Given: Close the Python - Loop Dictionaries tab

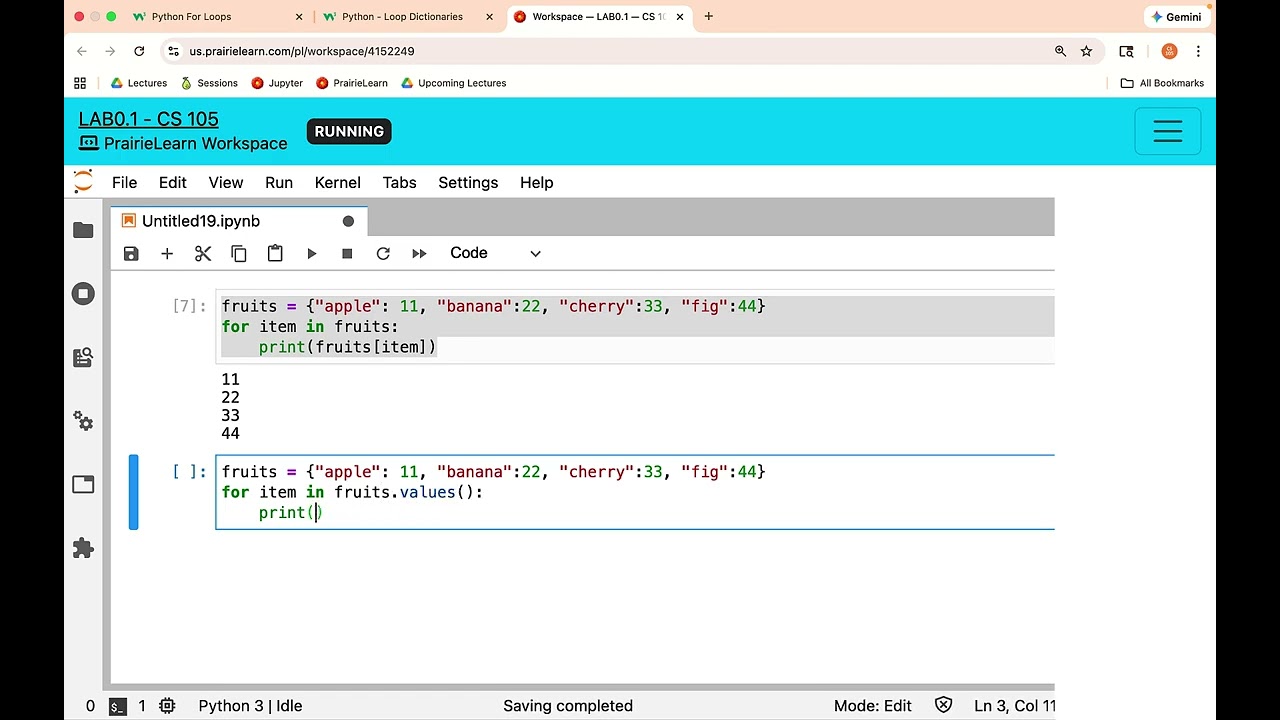Looking at the screenshot, I should 490,17.
